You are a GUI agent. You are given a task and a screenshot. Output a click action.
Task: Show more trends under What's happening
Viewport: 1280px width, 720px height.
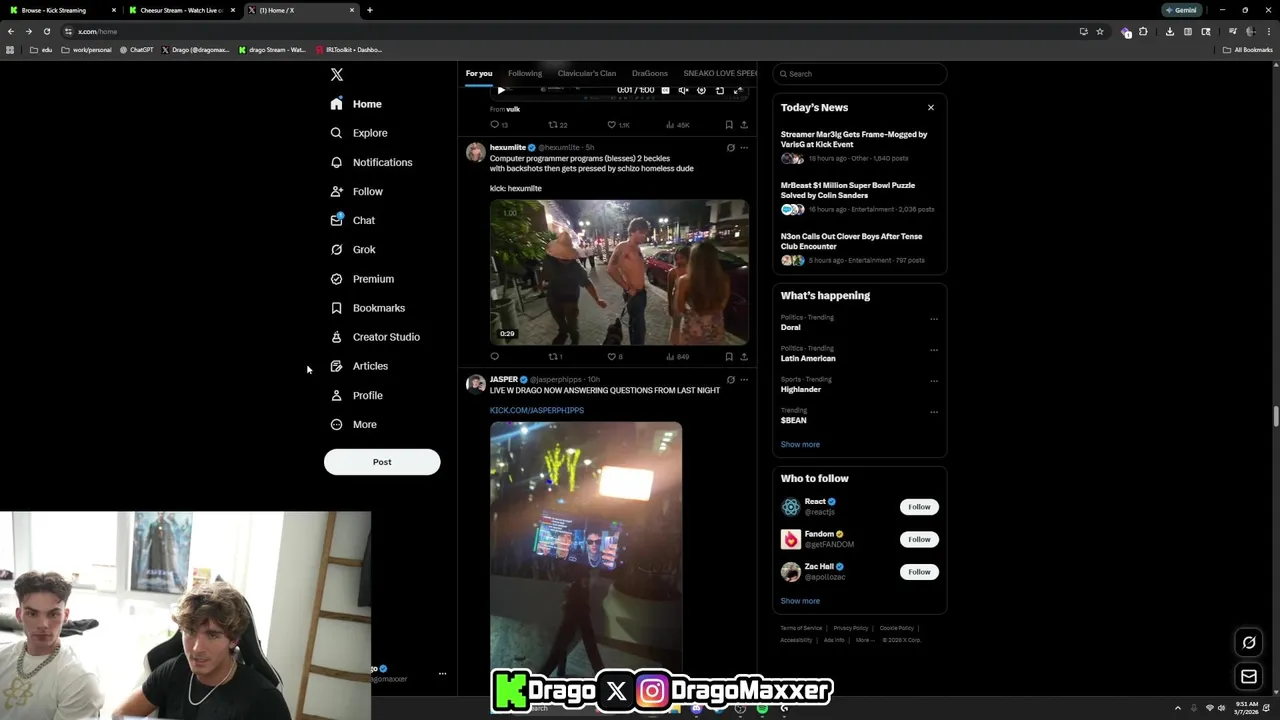[x=800, y=444]
